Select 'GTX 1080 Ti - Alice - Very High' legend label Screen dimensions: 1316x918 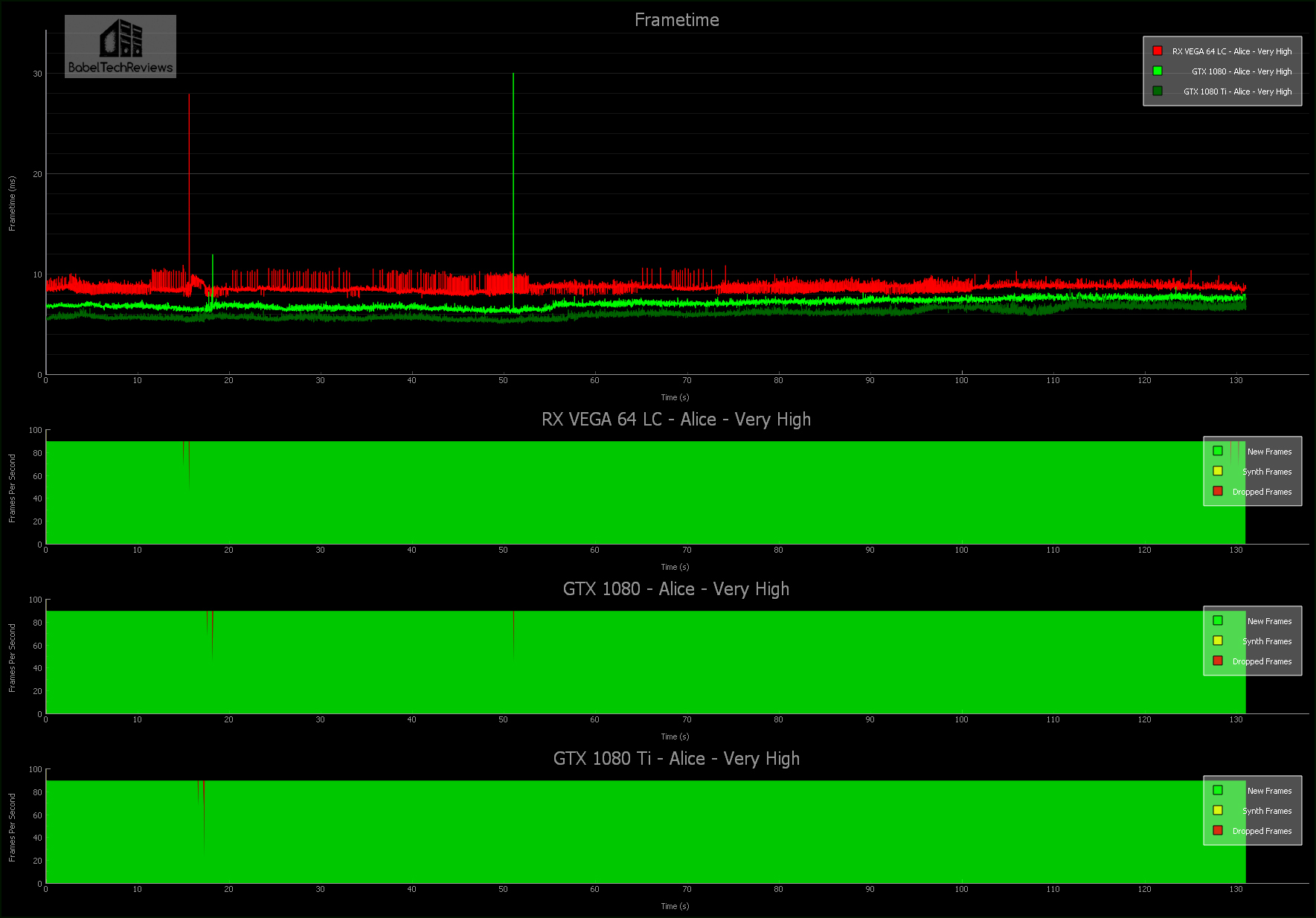tap(1238, 92)
